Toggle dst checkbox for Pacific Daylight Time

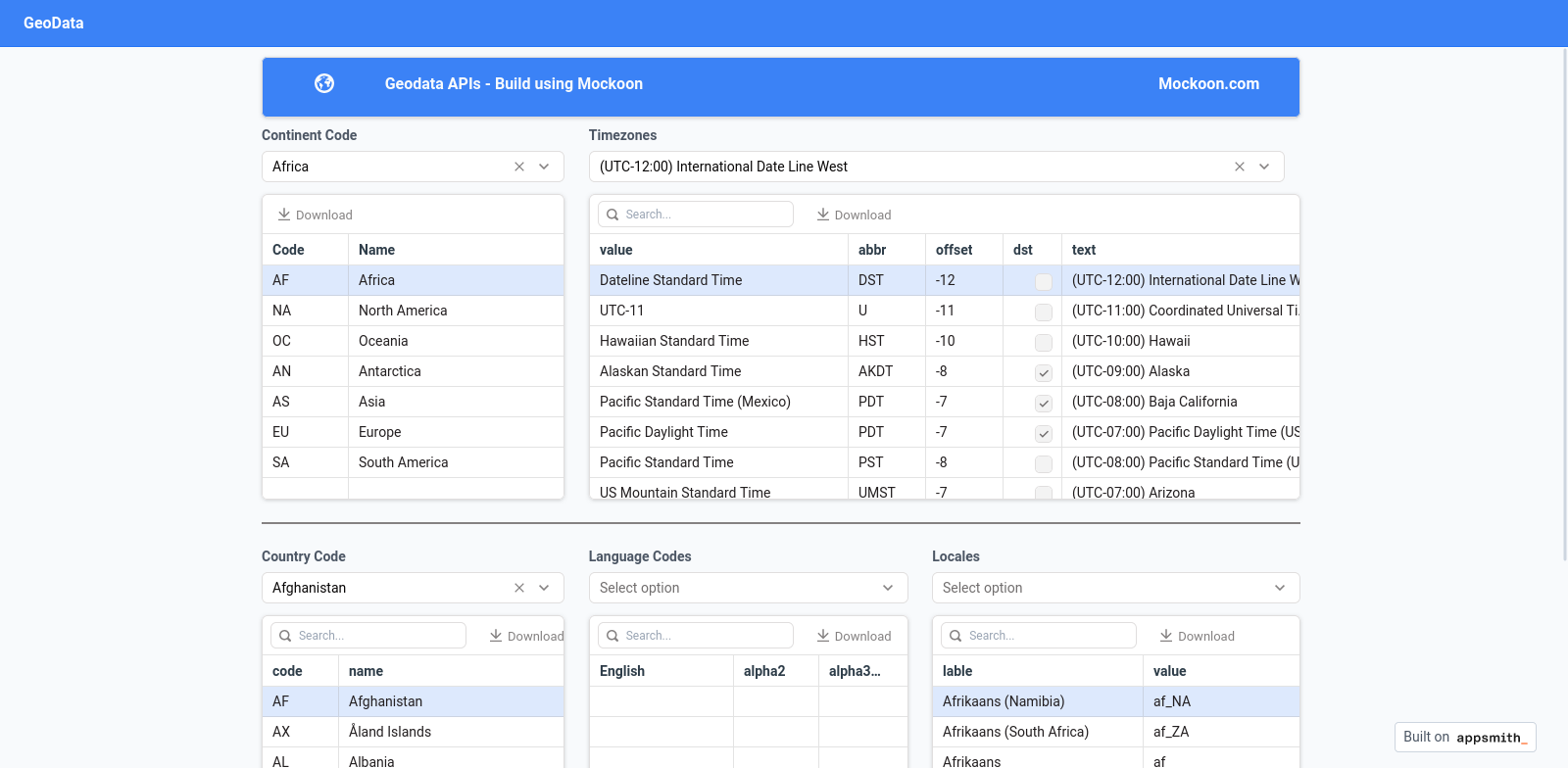click(1044, 433)
